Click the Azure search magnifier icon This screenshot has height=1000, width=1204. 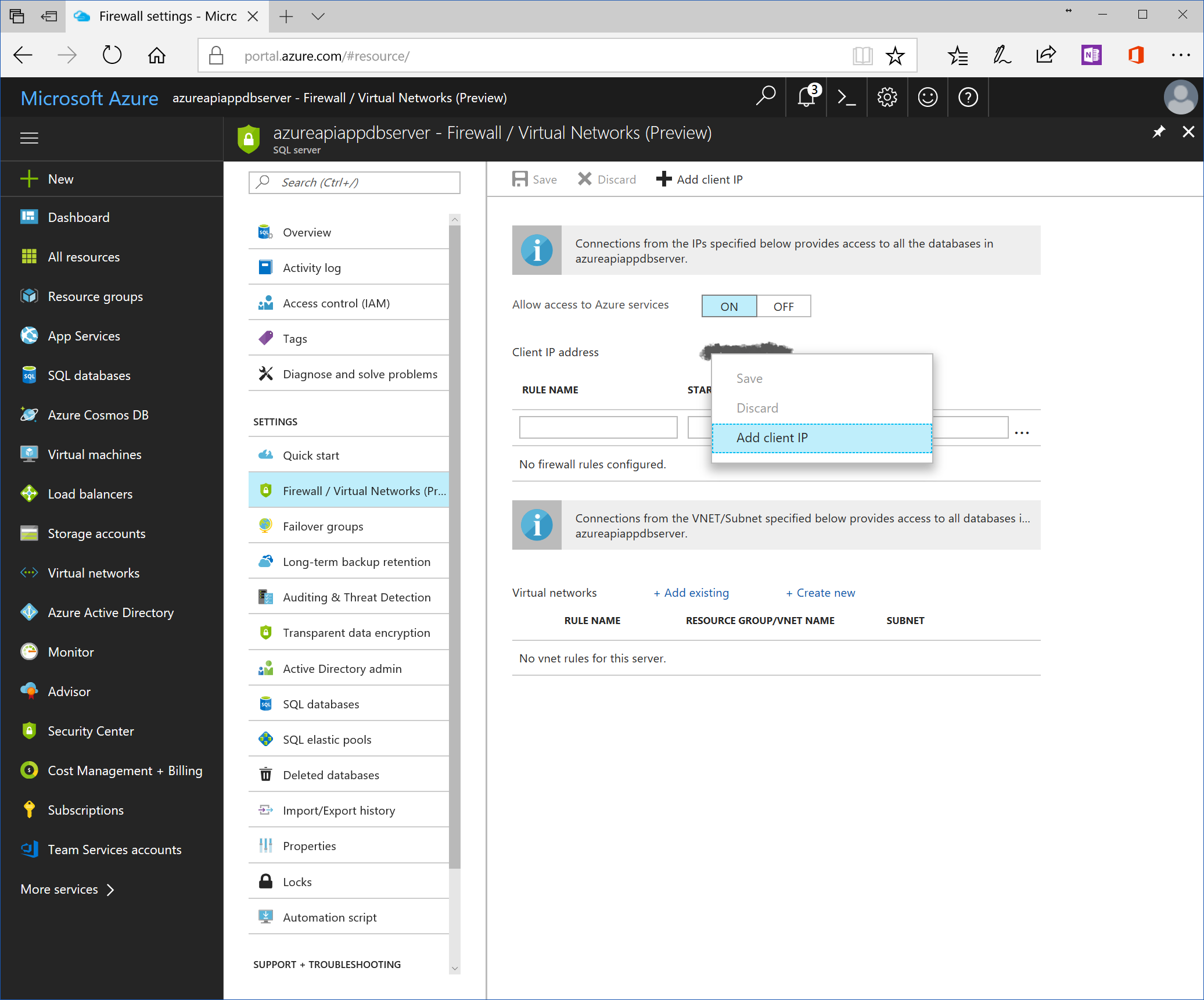(x=765, y=96)
